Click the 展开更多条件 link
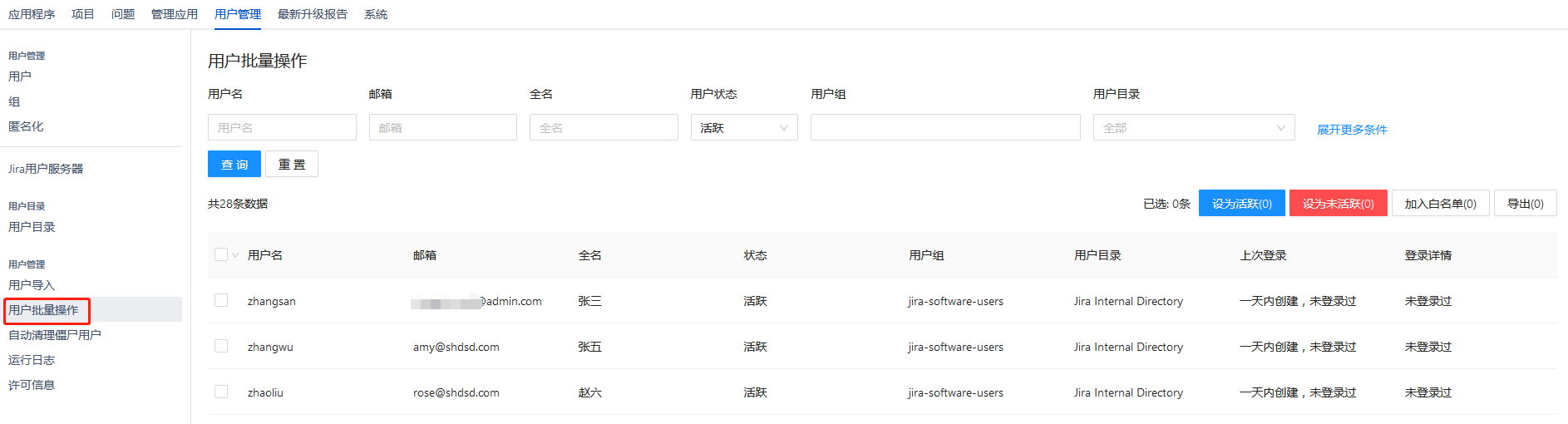 [1352, 130]
